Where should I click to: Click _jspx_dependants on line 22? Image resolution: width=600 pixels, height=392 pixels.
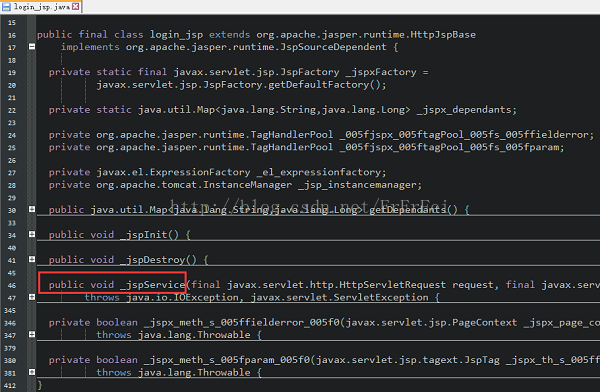[x=463, y=110]
